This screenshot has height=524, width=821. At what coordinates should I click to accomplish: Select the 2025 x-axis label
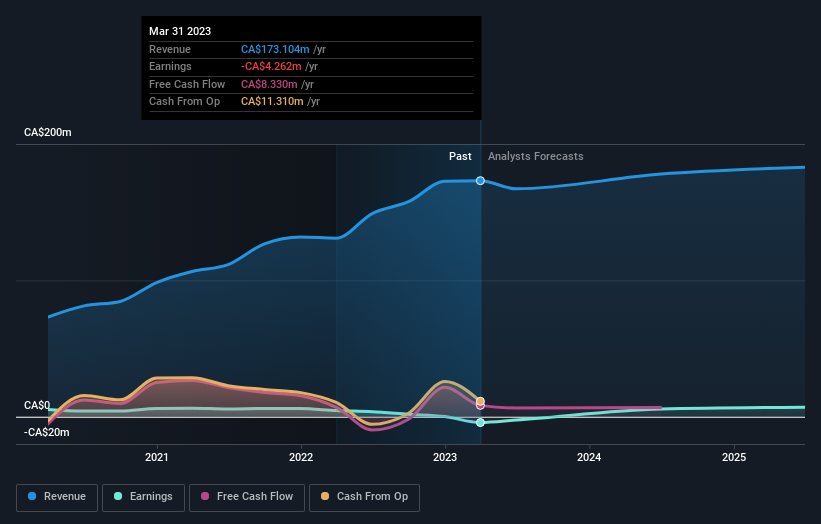734,458
